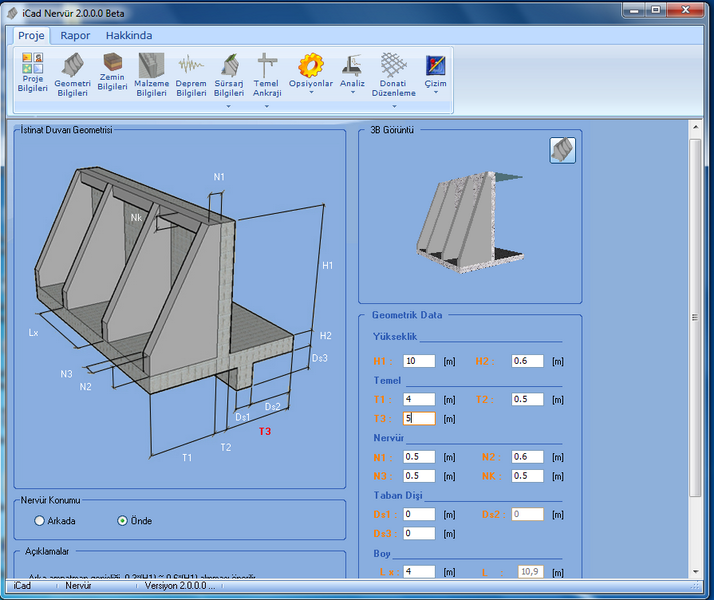Click the red T3 label in diagram

[x=265, y=431]
